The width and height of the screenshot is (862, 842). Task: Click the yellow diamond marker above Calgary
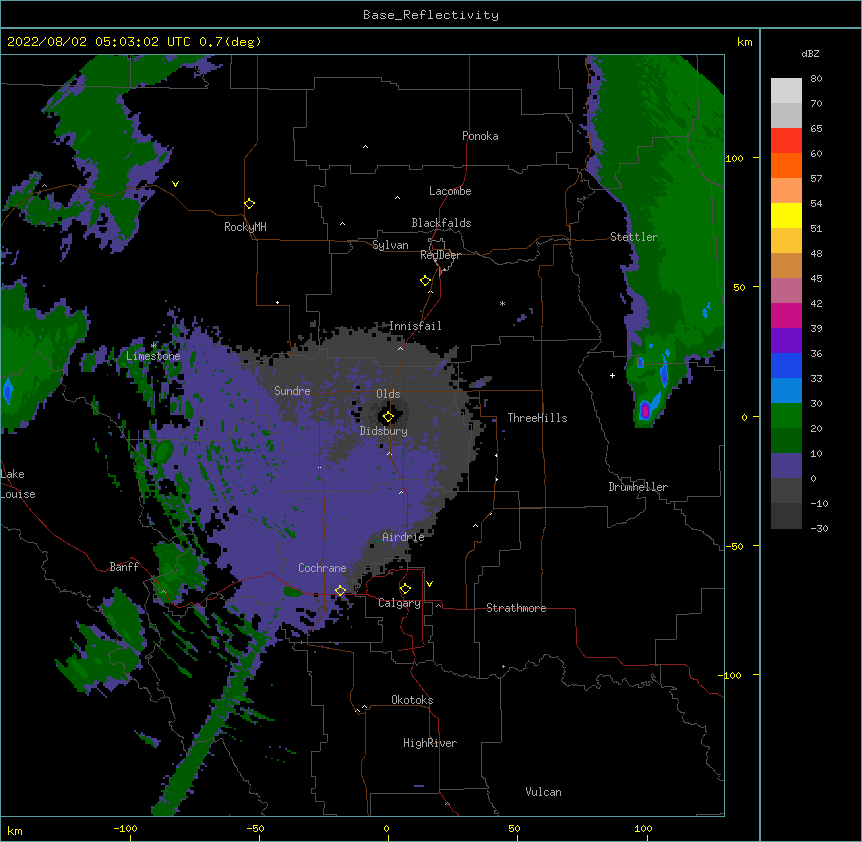click(405, 589)
